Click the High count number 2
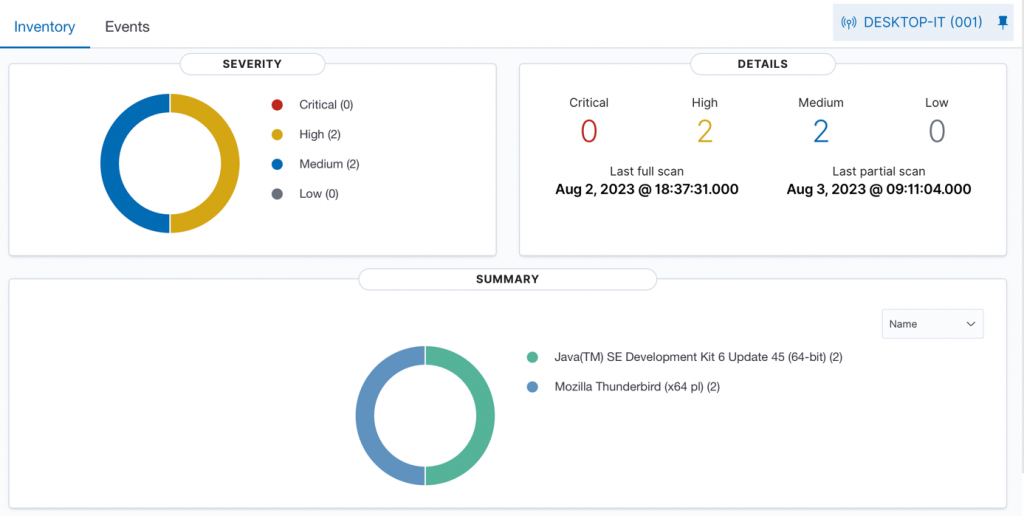The width and height of the screenshot is (1024, 516). (x=704, y=131)
